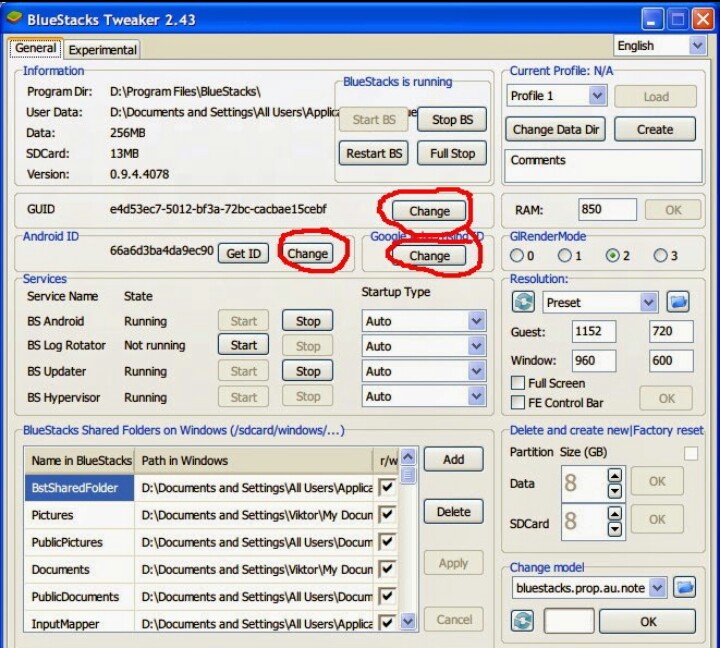Screen dimensions: 720x648
Task: Uncheck r/w for the BstSharedFolder row
Action: point(388,488)
